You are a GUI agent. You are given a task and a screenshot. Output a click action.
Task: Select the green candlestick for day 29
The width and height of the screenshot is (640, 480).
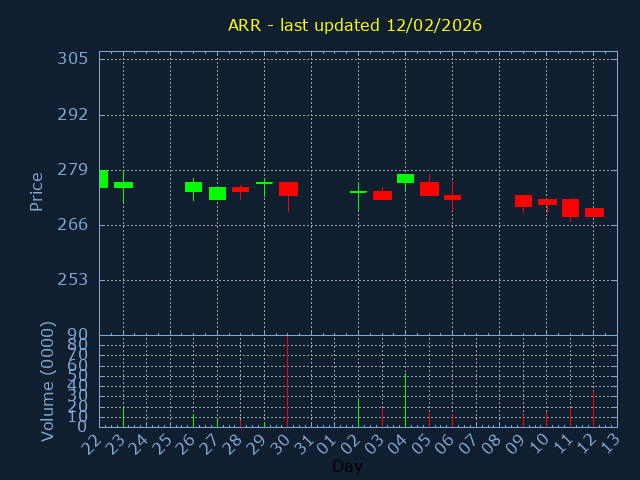264,187
